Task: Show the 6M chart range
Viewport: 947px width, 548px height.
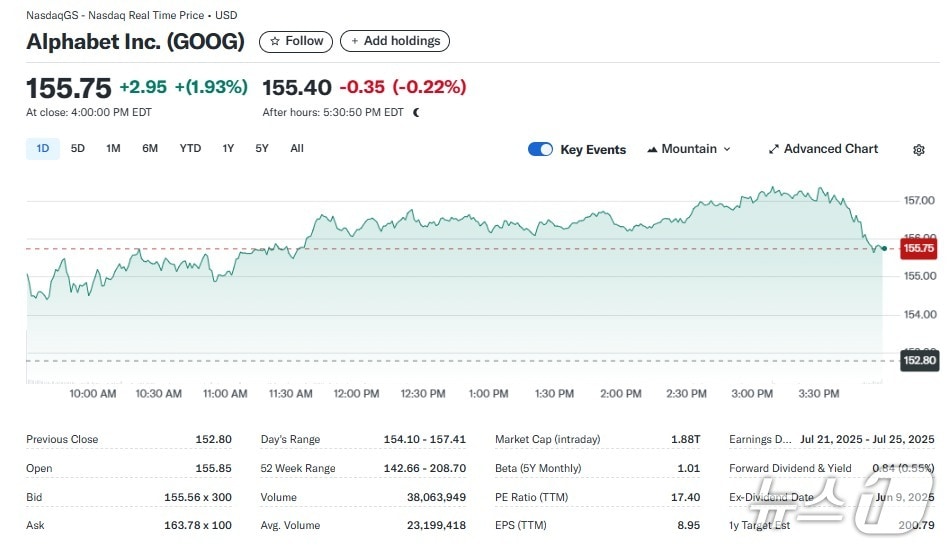Action: (150, 149)
